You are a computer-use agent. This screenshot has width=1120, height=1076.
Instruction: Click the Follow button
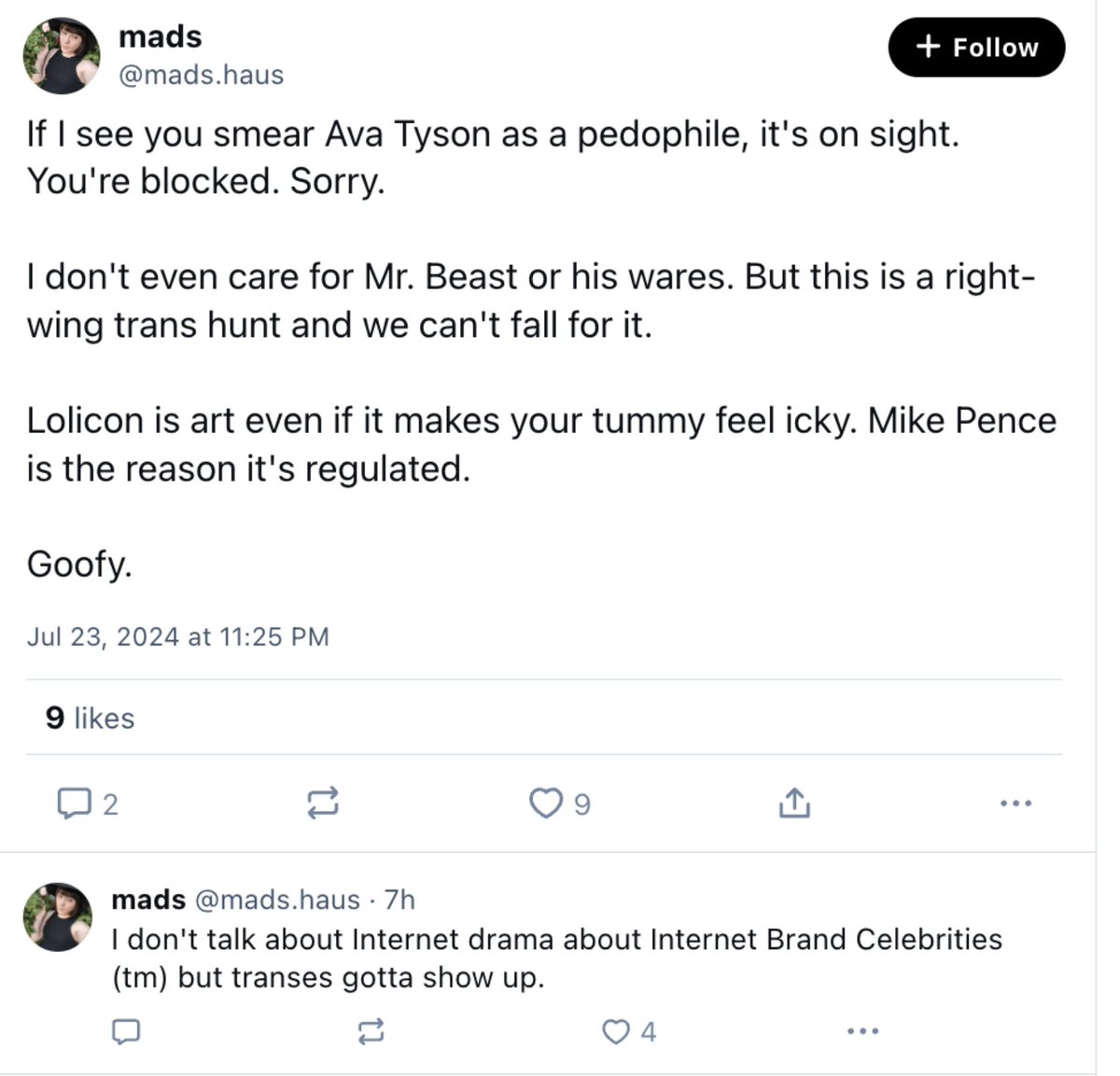point(976,47)
